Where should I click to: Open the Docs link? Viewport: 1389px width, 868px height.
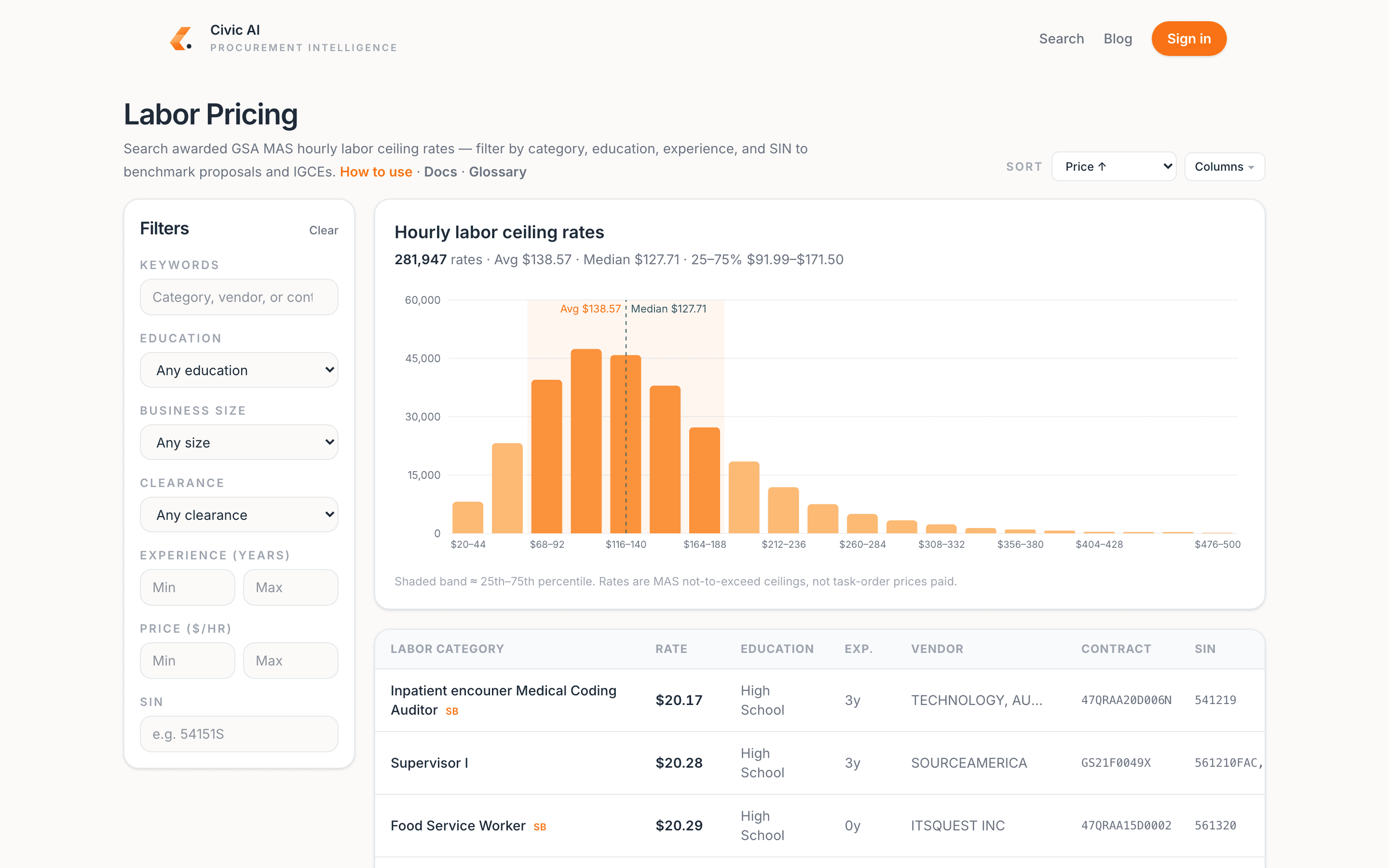pyautogui.click(x=440, y=172)
